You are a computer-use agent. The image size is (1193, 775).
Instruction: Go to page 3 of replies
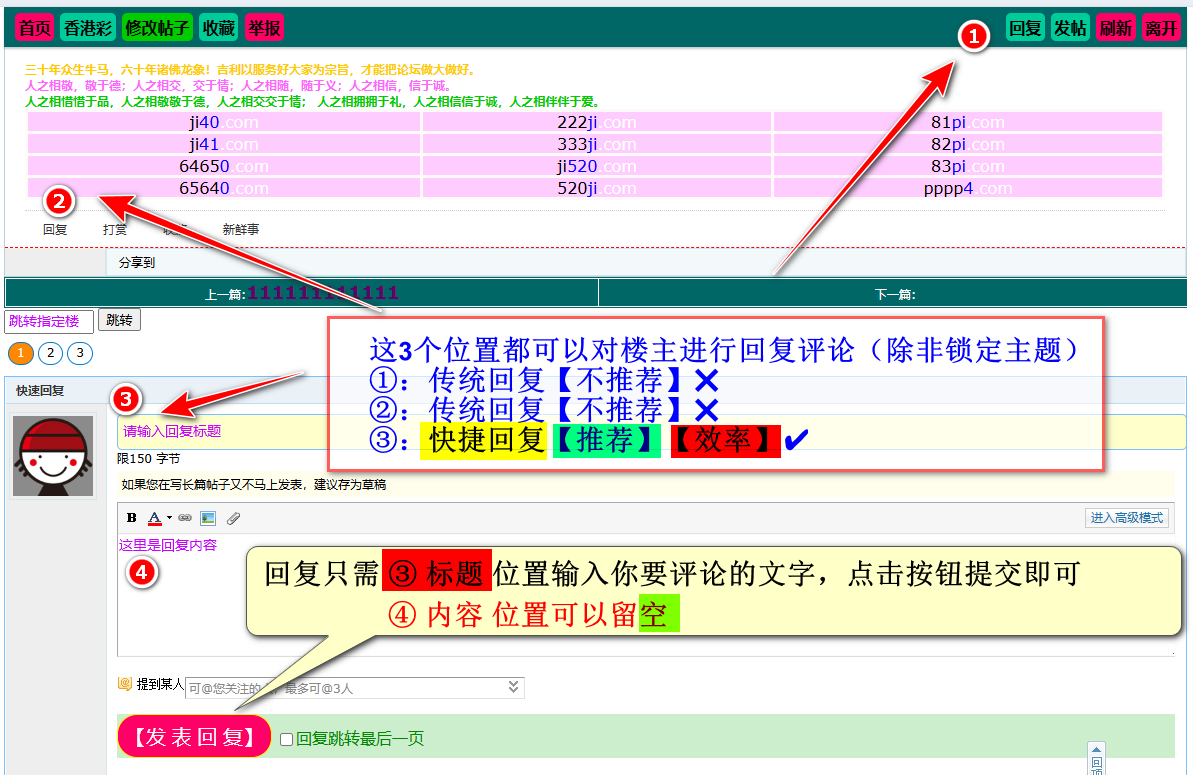(80, 353)
